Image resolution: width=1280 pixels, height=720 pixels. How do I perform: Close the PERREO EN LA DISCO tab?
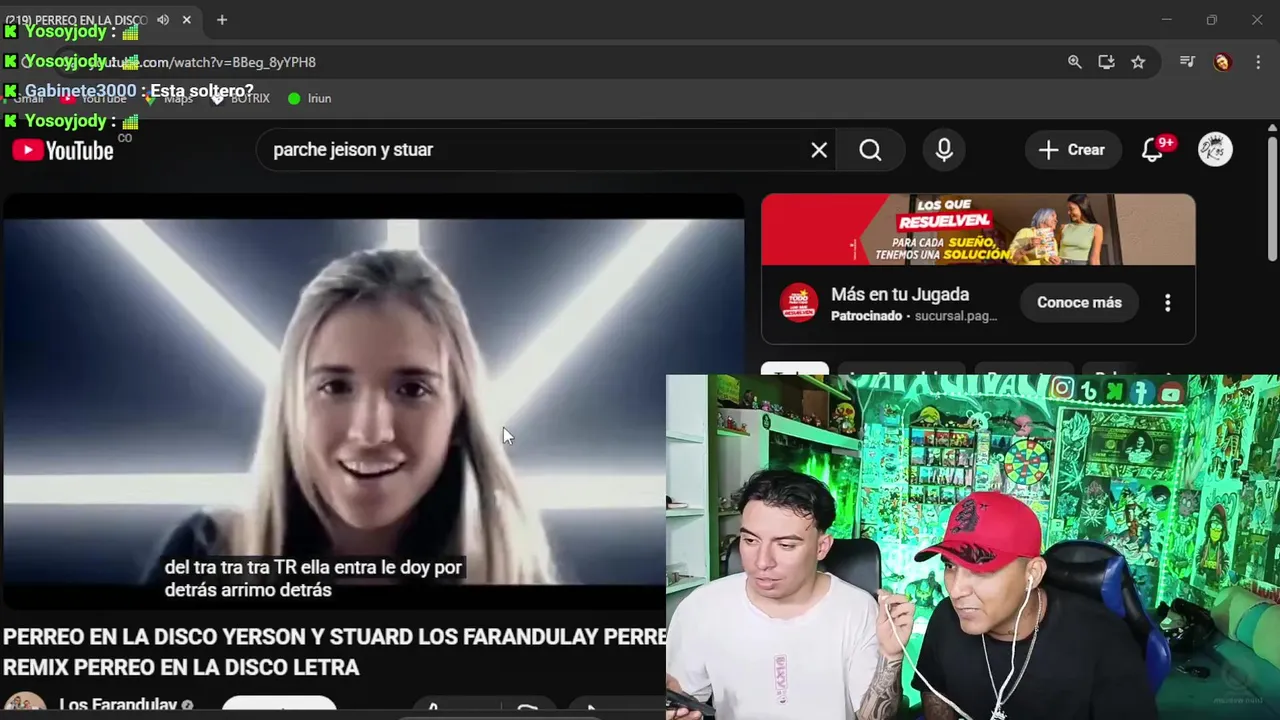tap(186, 20)
